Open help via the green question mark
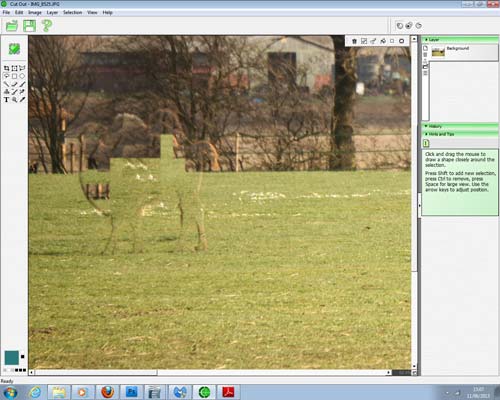Viewport: 500px width, 400px height. coord(47,26)
